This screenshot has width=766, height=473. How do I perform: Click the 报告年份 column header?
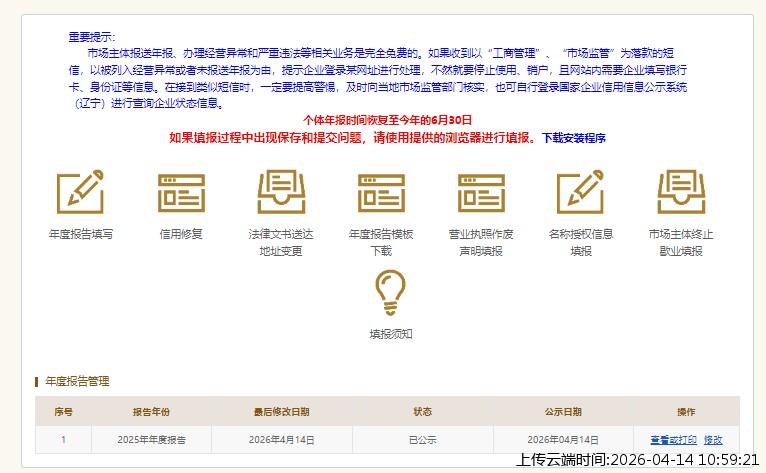(151, 411)
